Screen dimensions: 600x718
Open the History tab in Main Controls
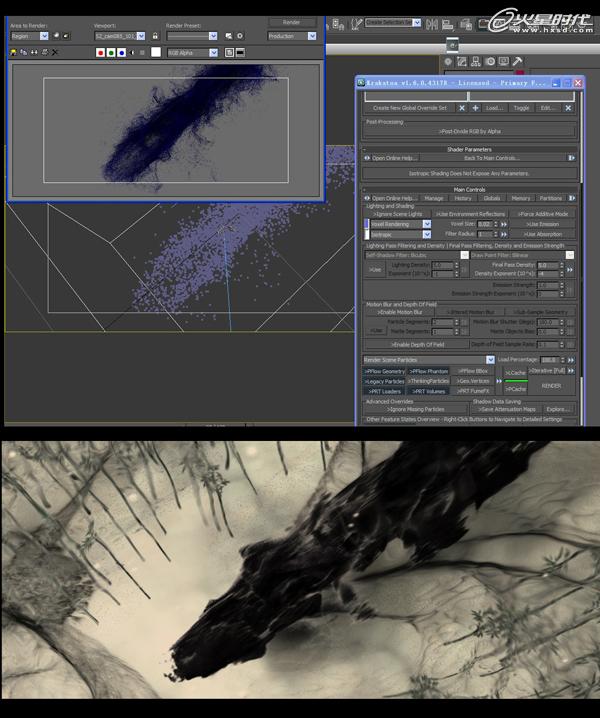(462, 198)
